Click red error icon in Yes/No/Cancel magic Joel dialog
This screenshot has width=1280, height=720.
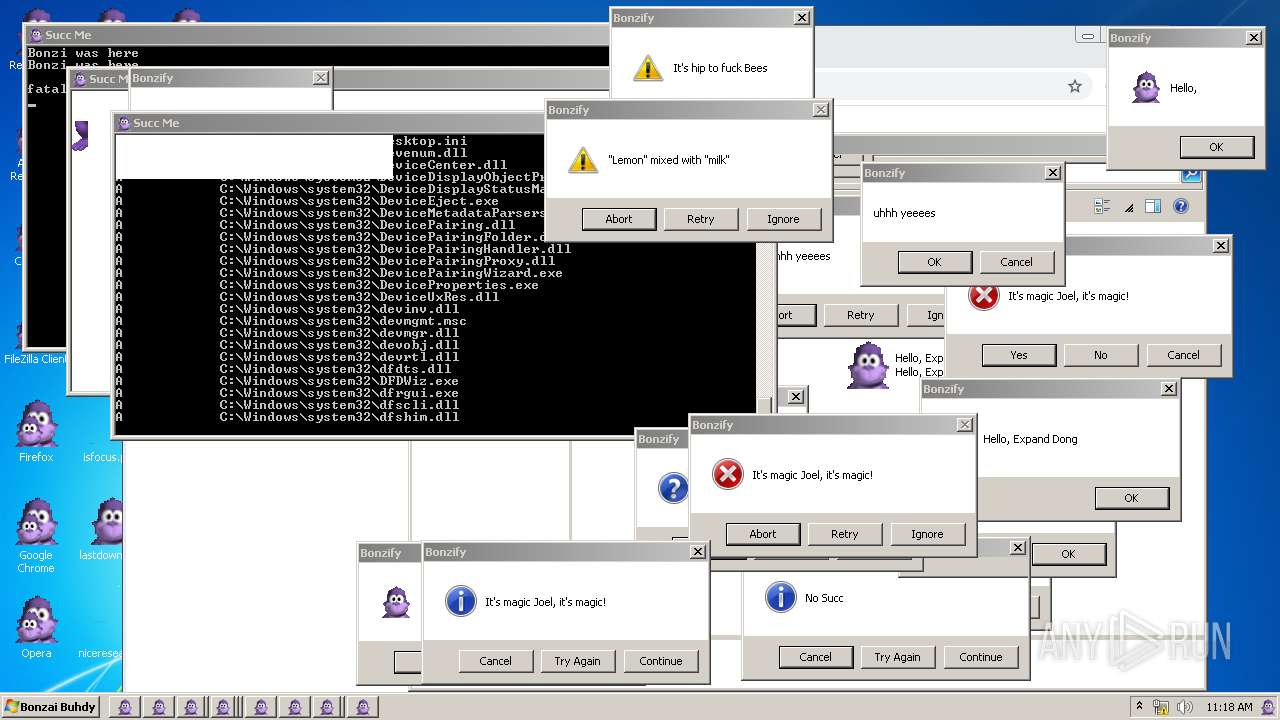coord(984,296)
